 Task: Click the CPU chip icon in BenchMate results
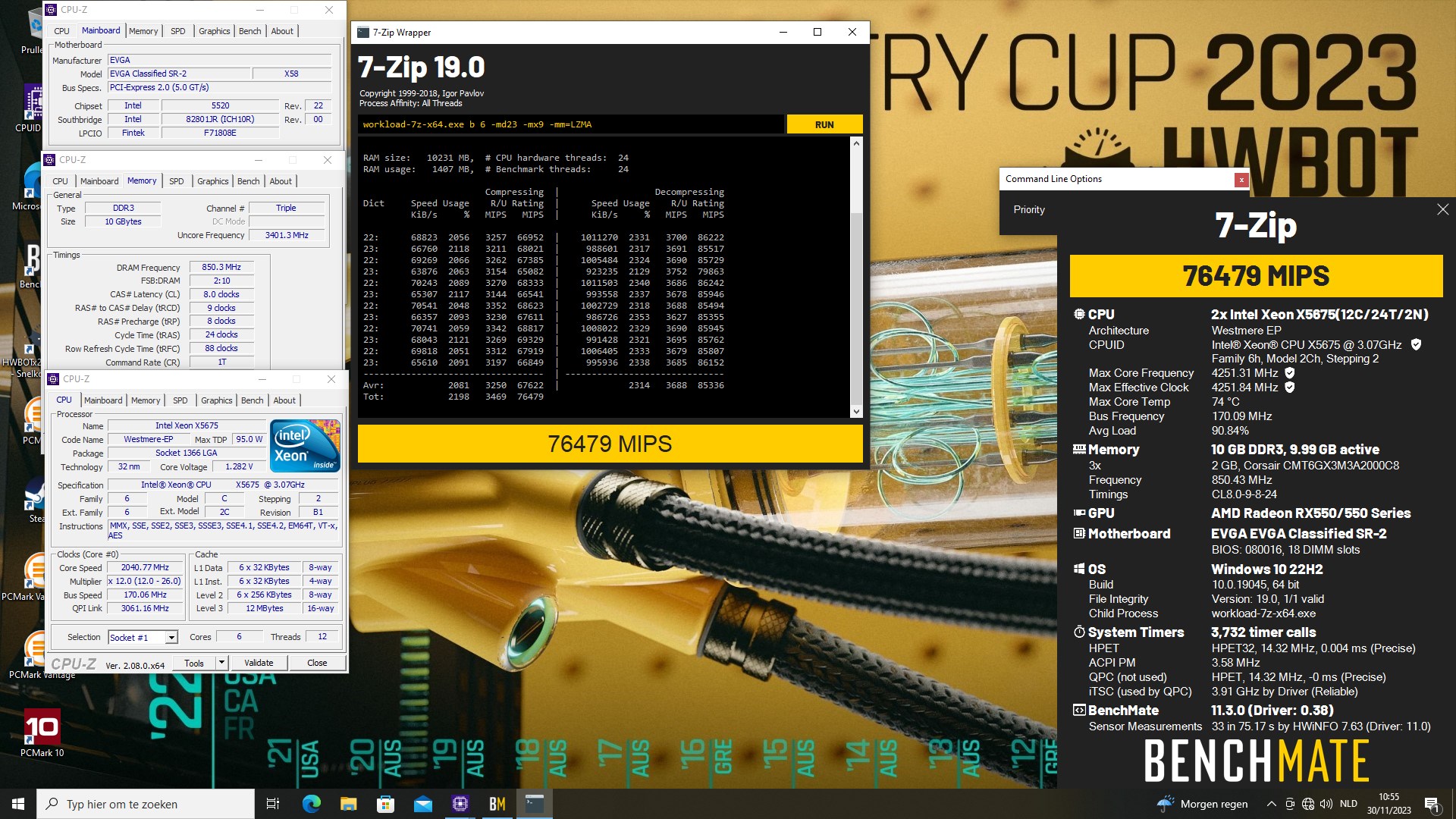[x=1079, y=314]
